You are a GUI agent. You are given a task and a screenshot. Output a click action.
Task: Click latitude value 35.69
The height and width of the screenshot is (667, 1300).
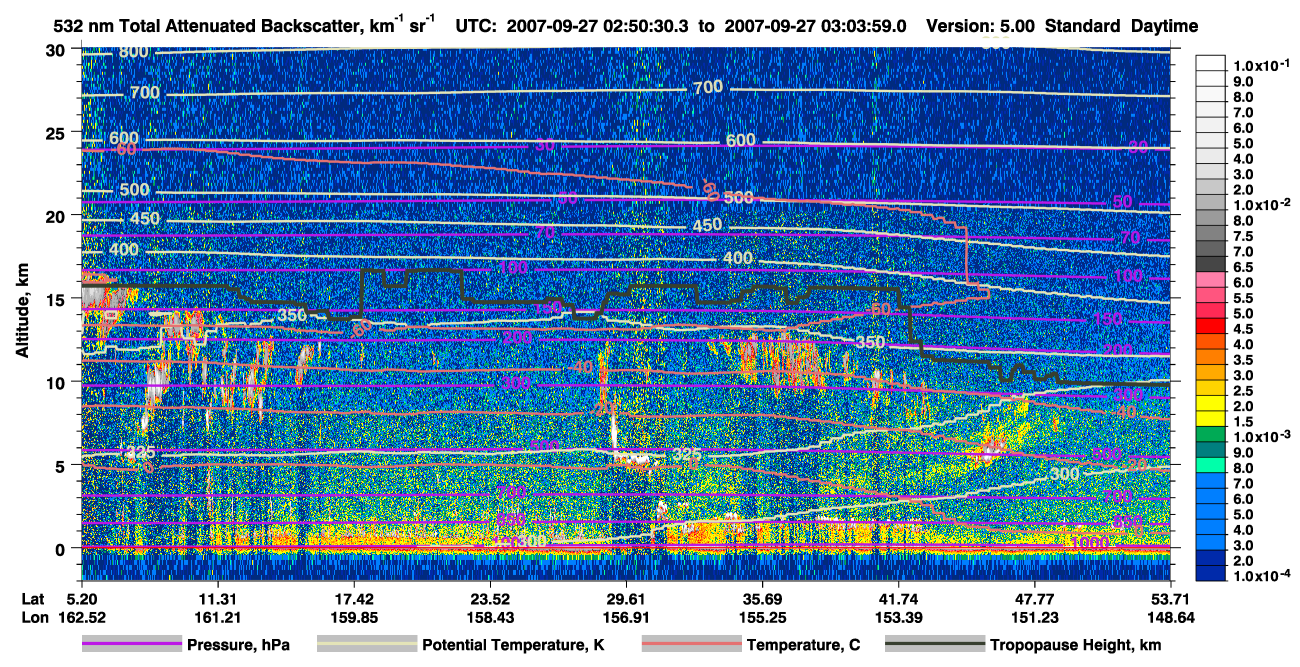tap(763, 599)
